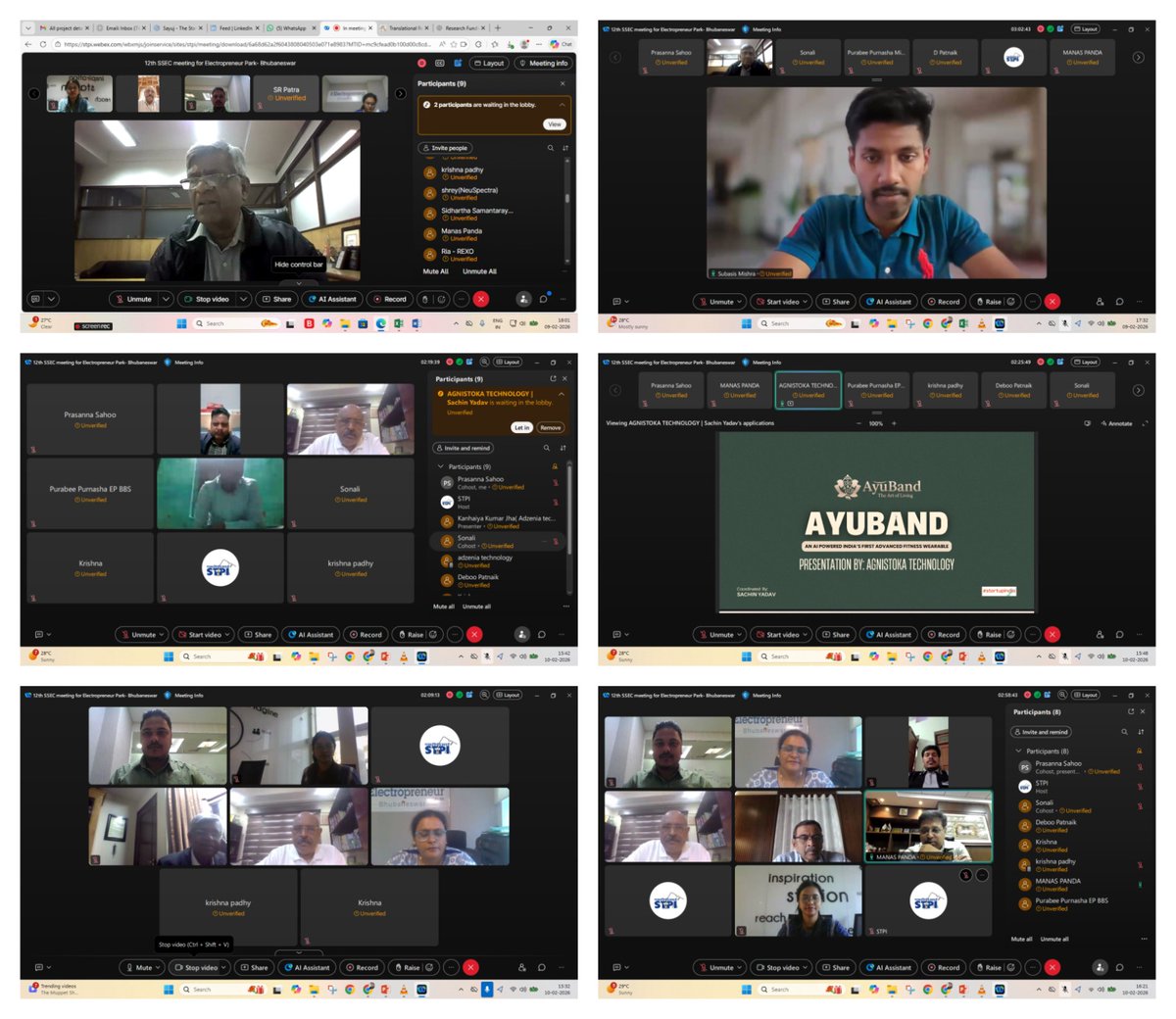Click the Windows Start icon below Sachin Yadav window

[169, 656]
